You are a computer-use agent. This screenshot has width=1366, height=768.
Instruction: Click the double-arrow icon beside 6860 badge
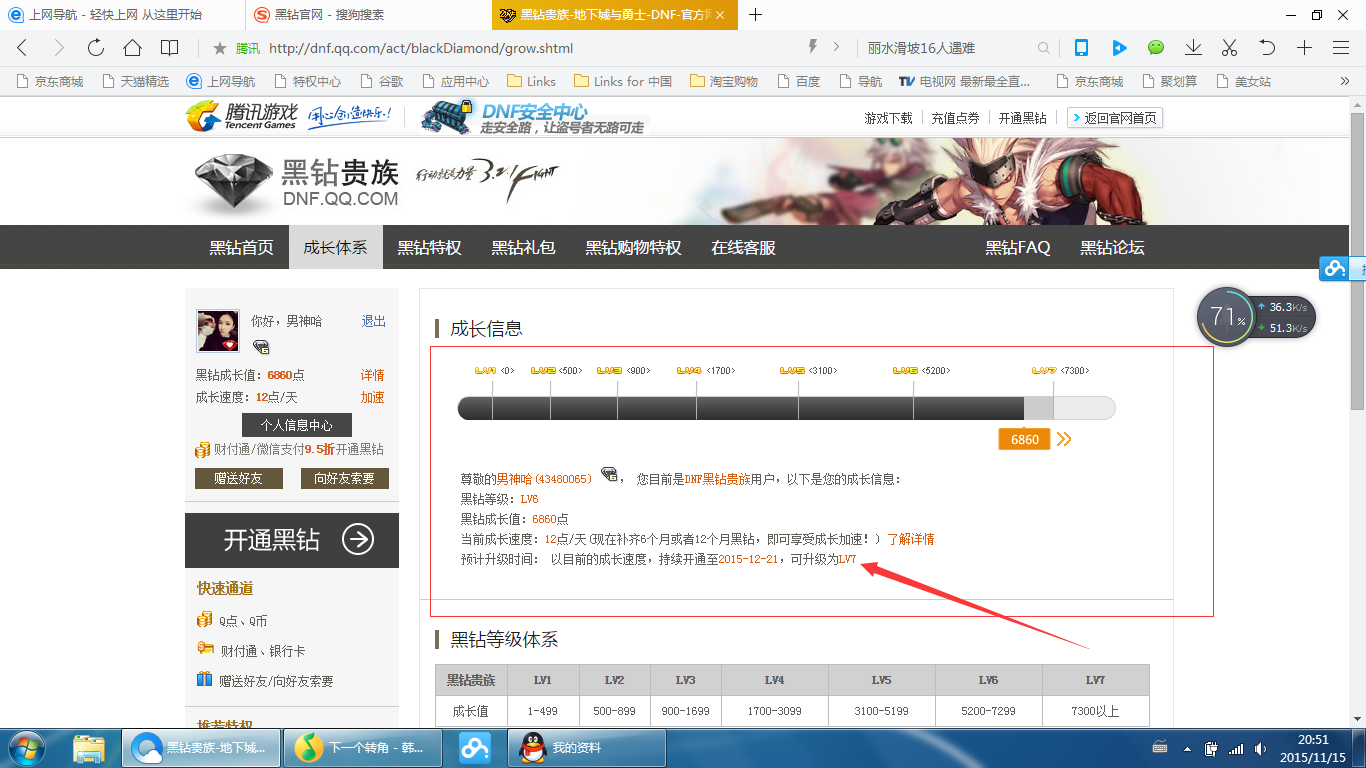coord(1064,439)
